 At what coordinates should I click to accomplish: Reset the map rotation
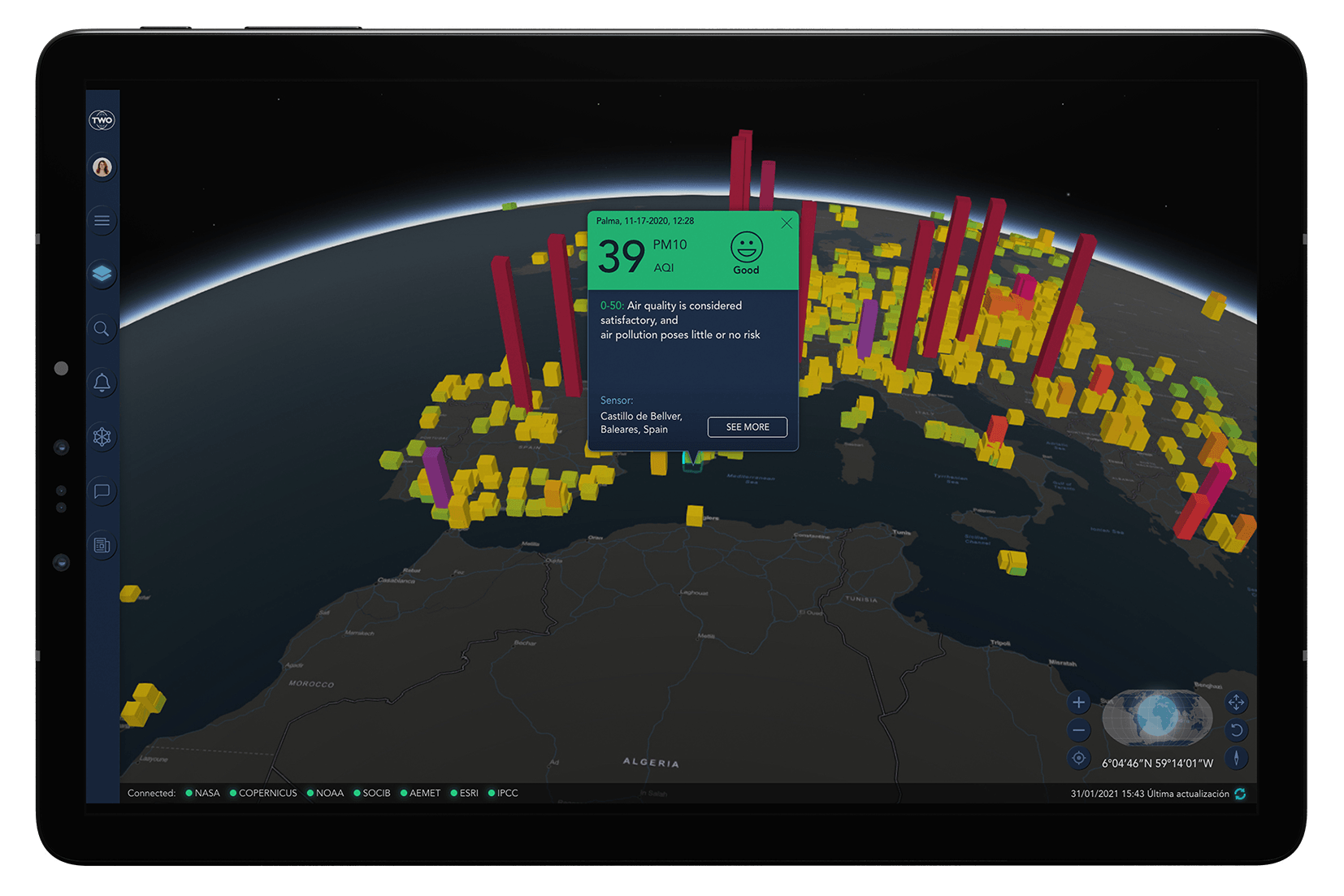click(1236, 730)
